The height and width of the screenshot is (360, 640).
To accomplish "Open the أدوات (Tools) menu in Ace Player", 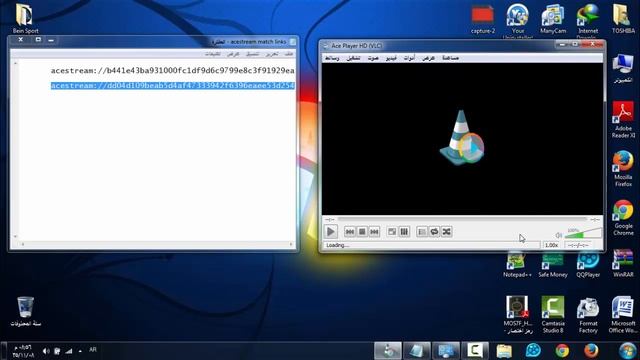I will point(409,58).
